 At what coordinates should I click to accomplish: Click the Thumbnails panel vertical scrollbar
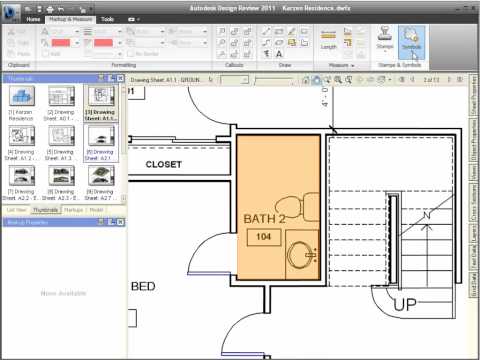[x=123, y=143]
